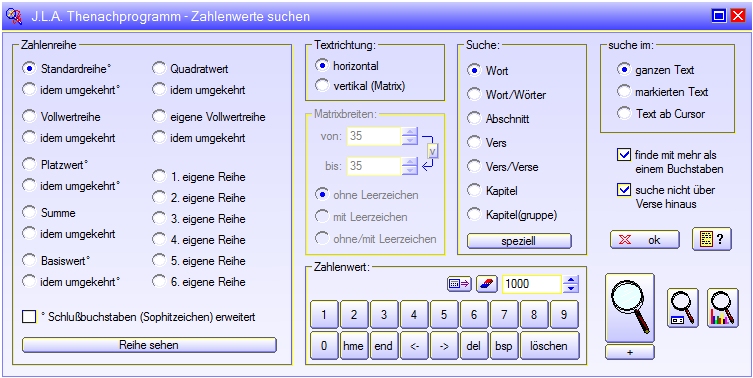Click the Reihe sehen button
This screenshot has height=378, width=753.
149,345
